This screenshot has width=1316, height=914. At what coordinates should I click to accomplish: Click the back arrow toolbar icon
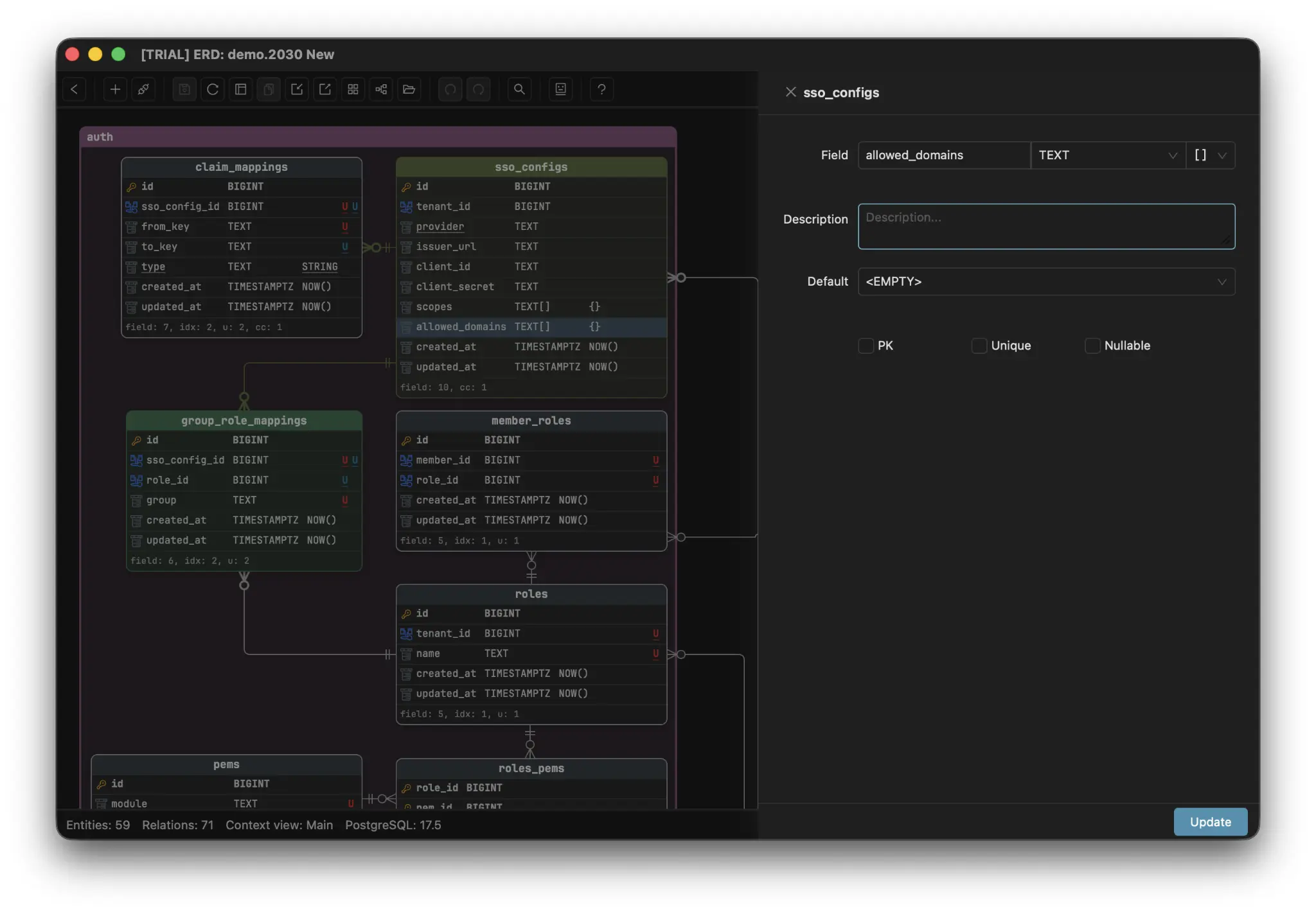click(x=75, y=89)
